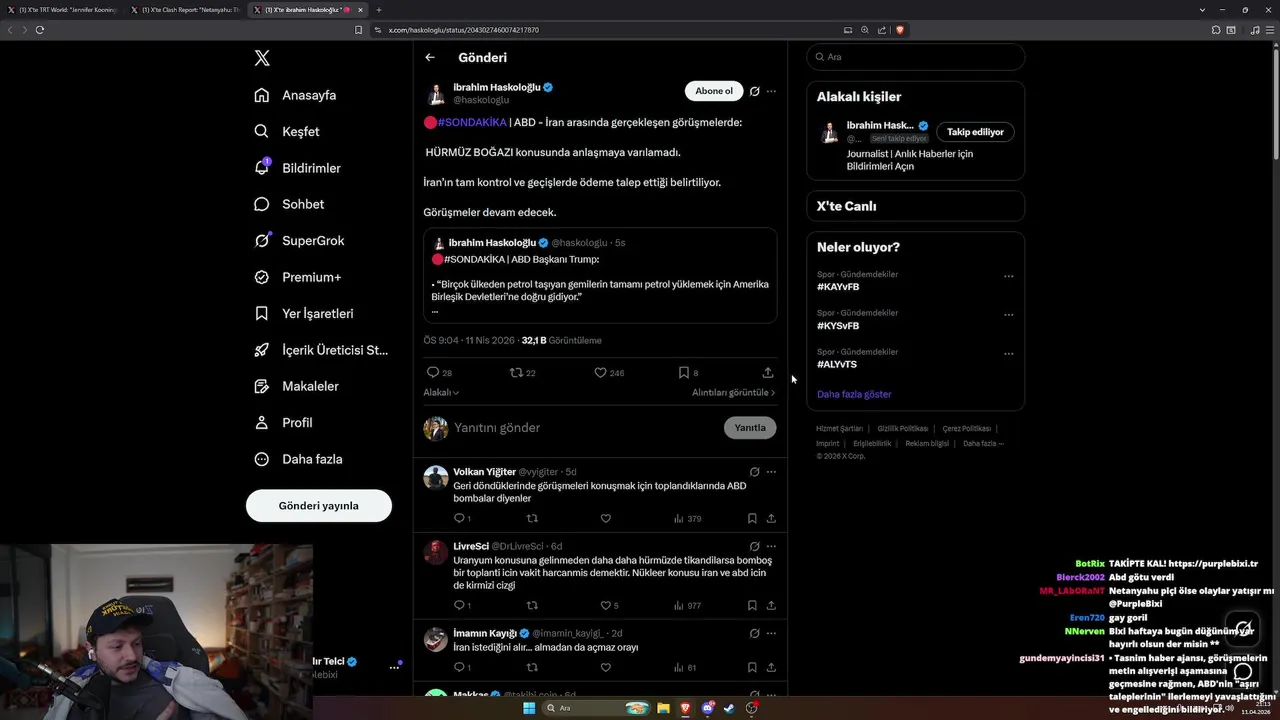The height and width of the screenshot is (720, 1280).
Task: Repost İmamın Kayığı's comment
Action: [532, 667]
